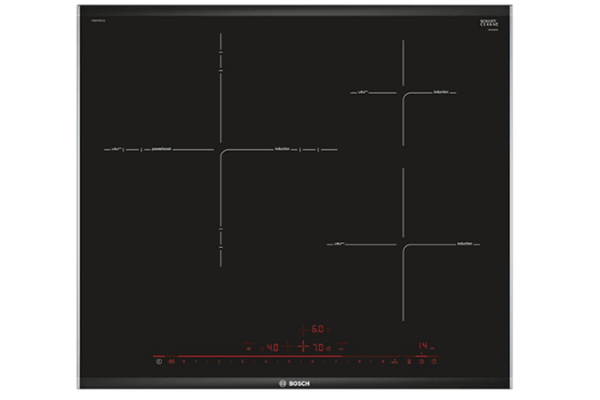The height and width of the screenshot is (400, 600).
Task: Activate the PowerBoost symbol after level 9
Action: [x=395, y=361]
